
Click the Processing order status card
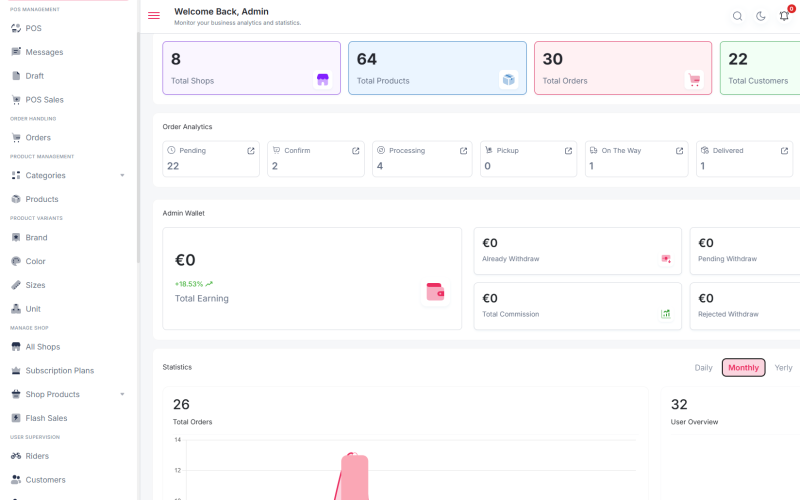pos(422,159)
